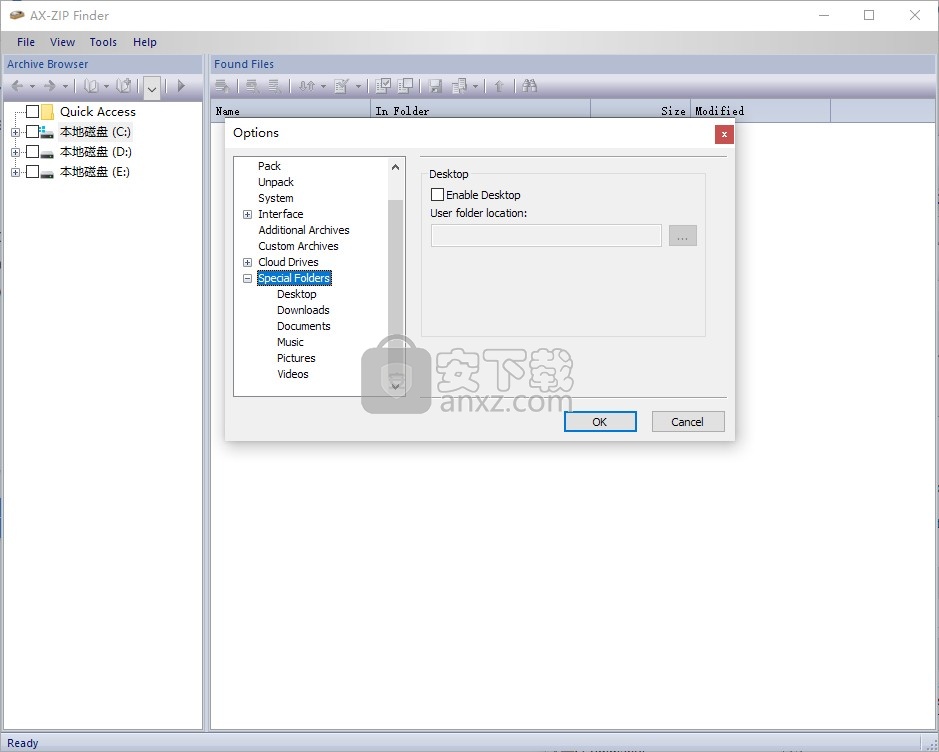Click the play triangle icon in Archive Browser toolbar
Viewport: 939px width, 752px height.
pos(181,86)
